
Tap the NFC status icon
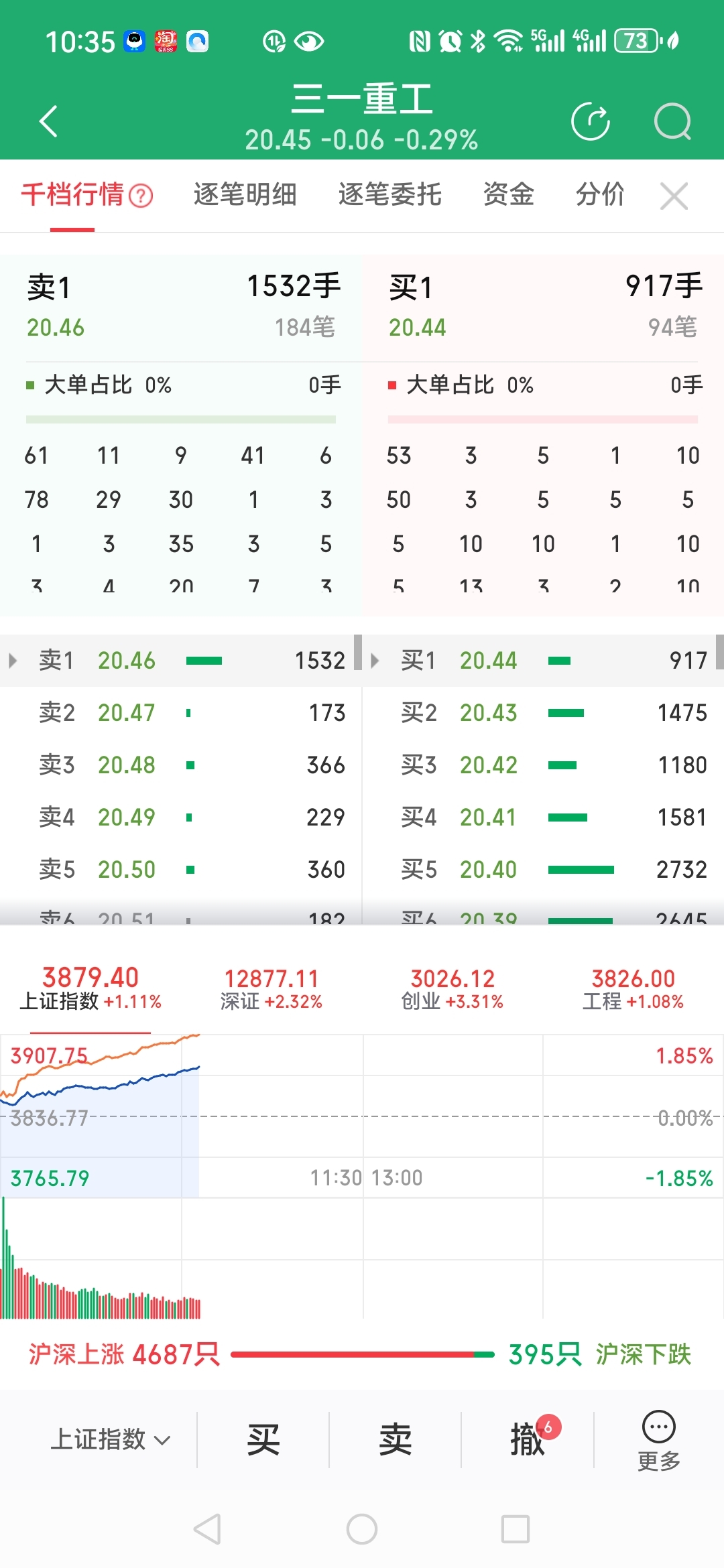tap(420, 42)
